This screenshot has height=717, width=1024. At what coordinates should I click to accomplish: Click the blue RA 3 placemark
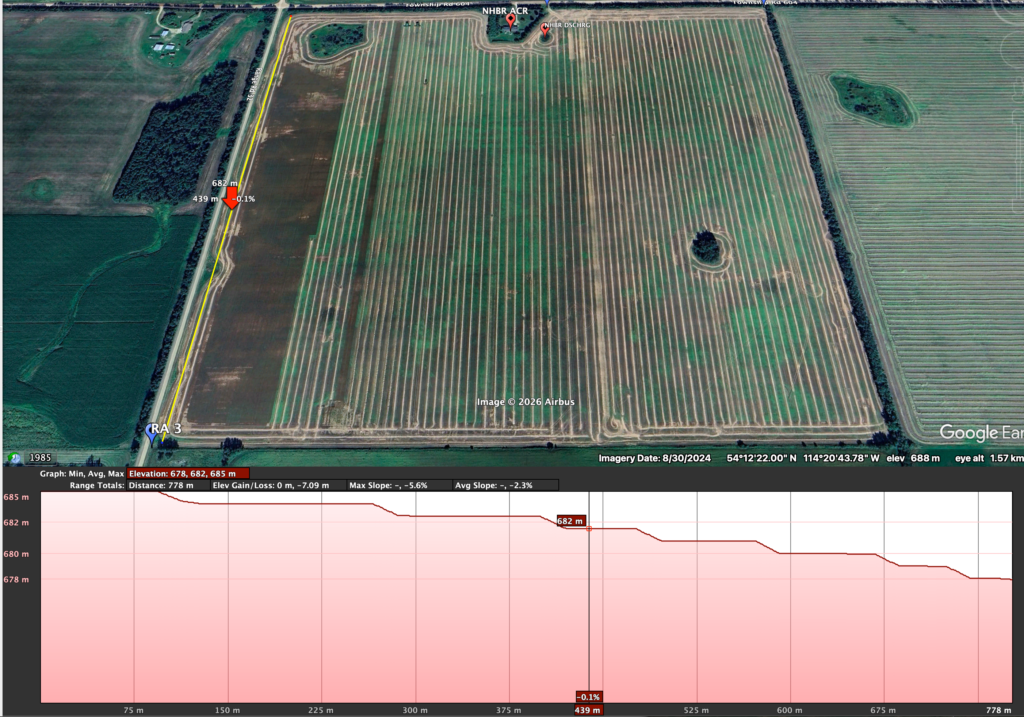point(152,431)
